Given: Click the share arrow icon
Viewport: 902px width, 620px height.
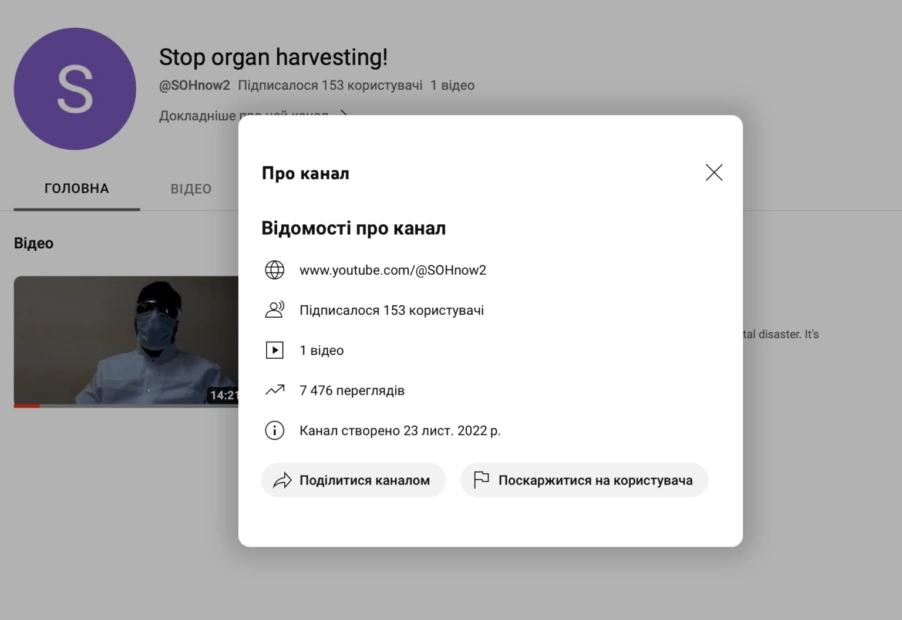Looking at the screenshot, I should point(282,480).
